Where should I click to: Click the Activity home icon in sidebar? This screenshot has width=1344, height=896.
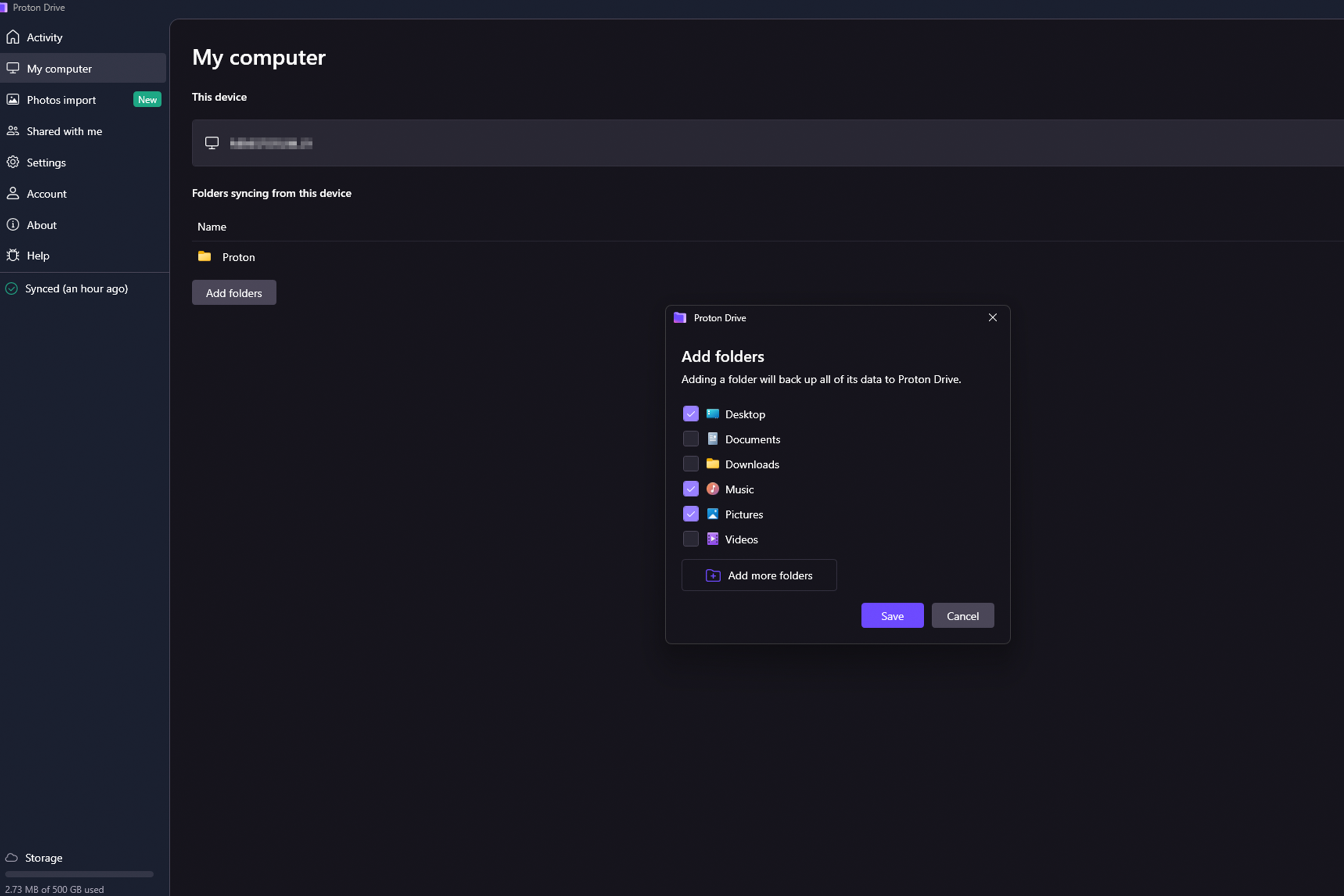[13, 37]
